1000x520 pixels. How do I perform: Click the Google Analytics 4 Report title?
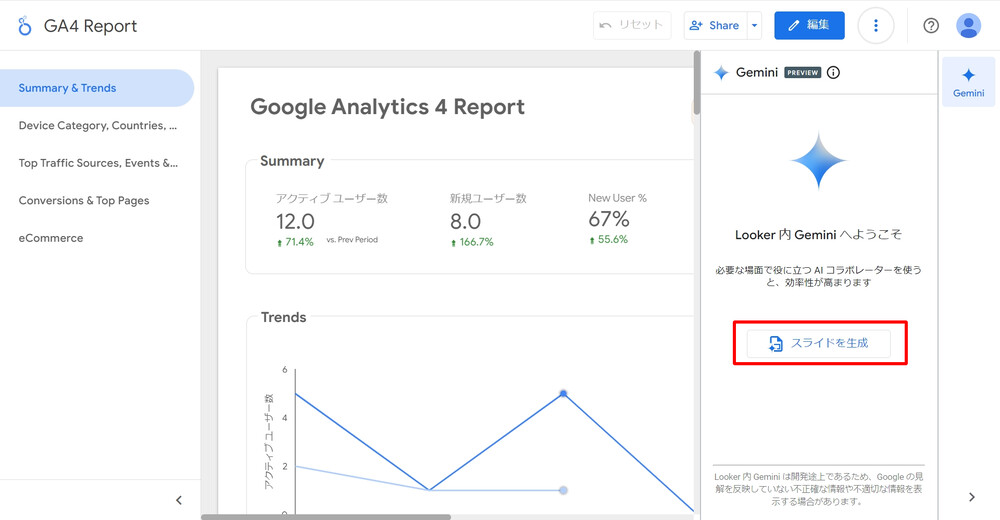pyautogui.click(x=387, y=107)
